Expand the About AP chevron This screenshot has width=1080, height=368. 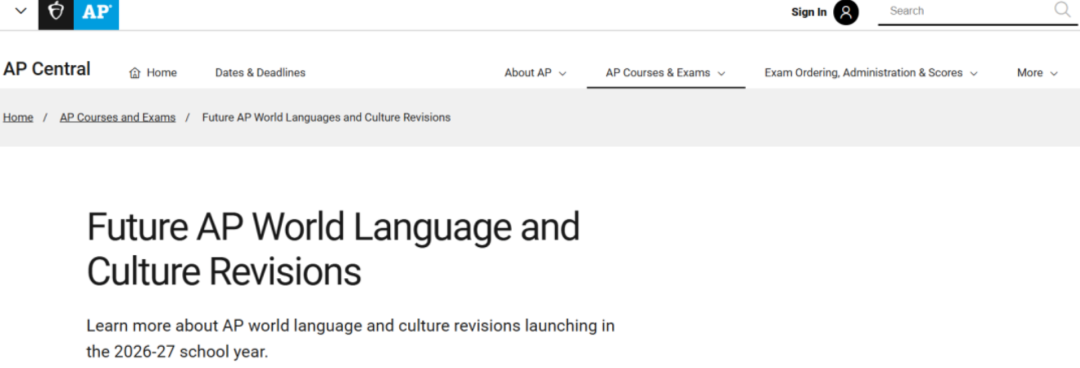point(562,73)
